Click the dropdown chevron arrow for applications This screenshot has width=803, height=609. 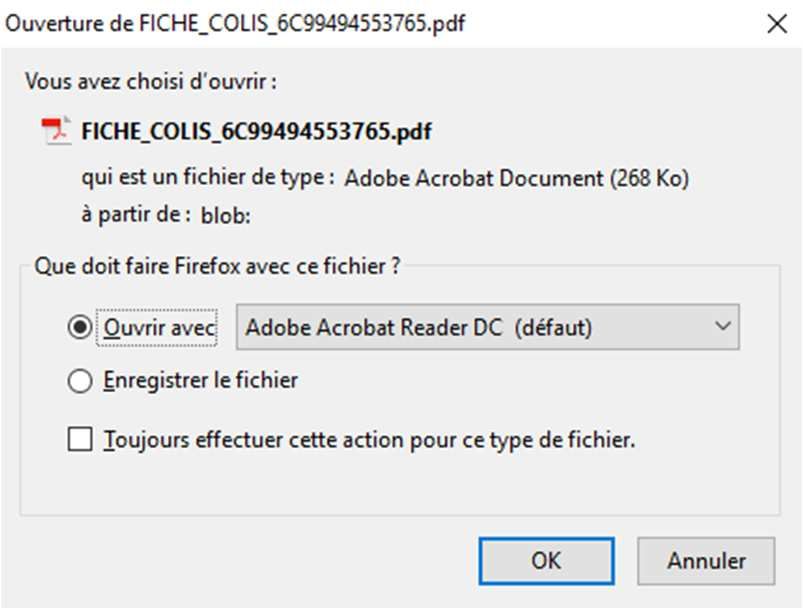723,326
